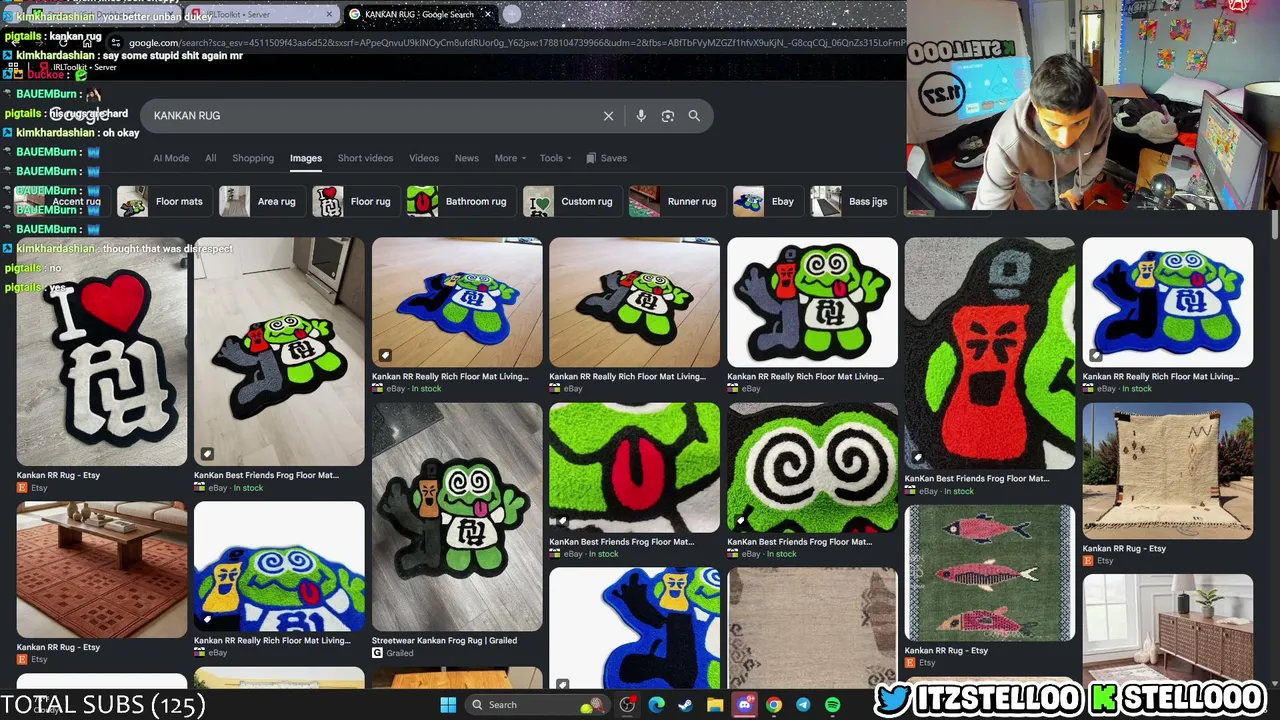
Task: Open the red-faced character rug close-up image
Action: click(x=990, y=354)
